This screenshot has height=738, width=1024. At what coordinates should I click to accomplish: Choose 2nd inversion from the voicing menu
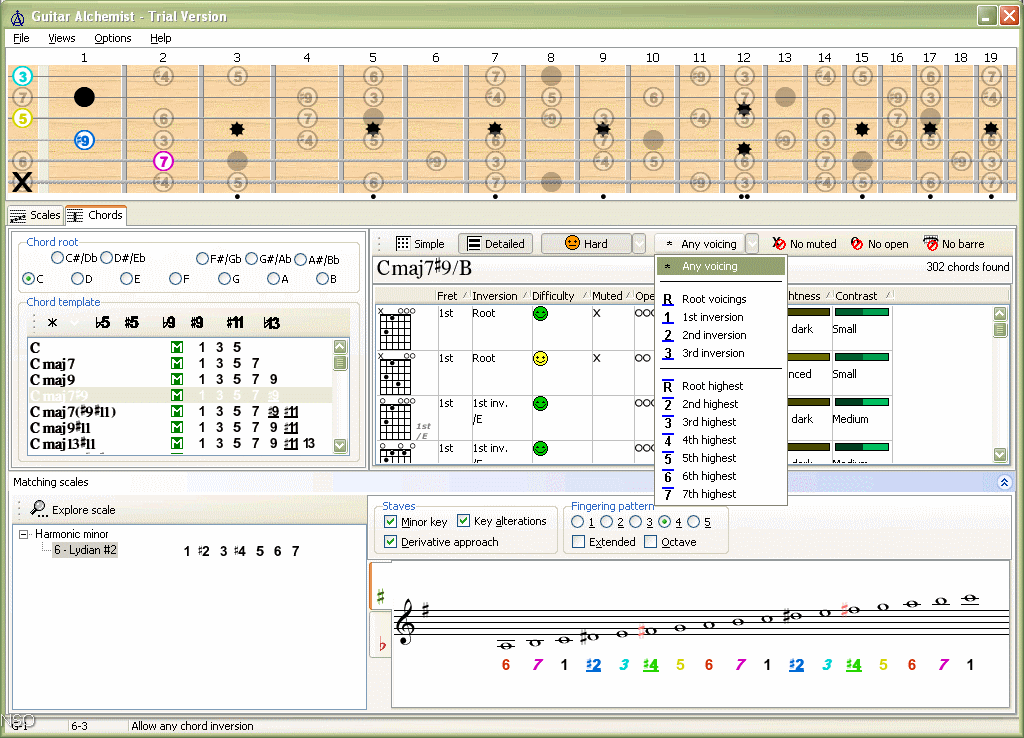[721, 334]
